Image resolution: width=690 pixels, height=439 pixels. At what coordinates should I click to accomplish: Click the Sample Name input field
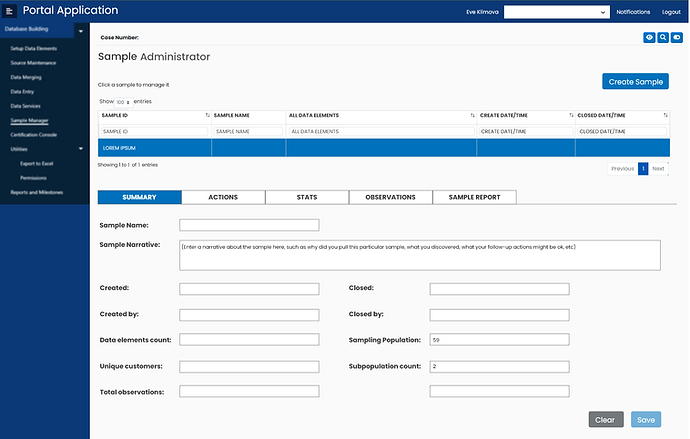249,225
